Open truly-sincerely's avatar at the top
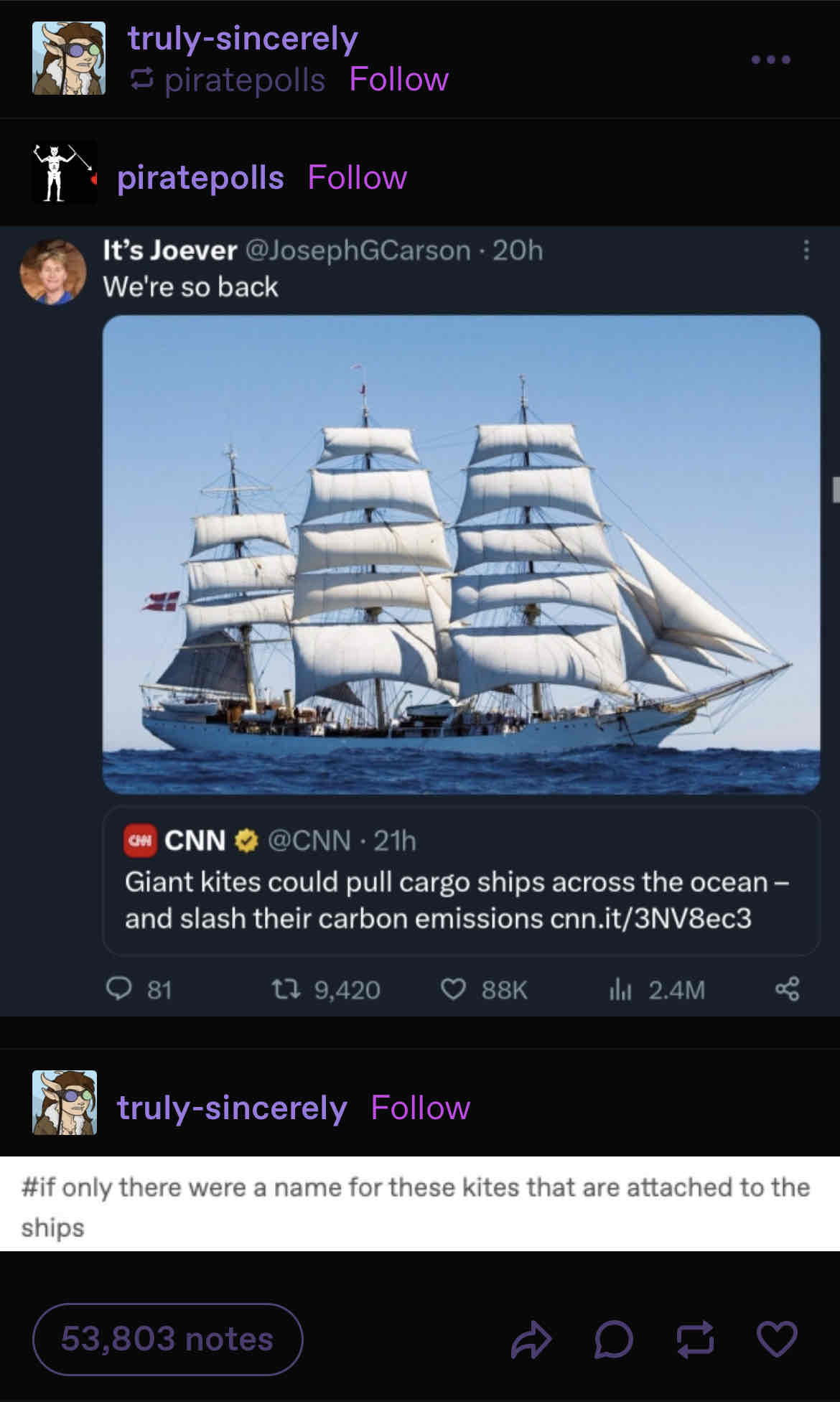 click(69, 58)
